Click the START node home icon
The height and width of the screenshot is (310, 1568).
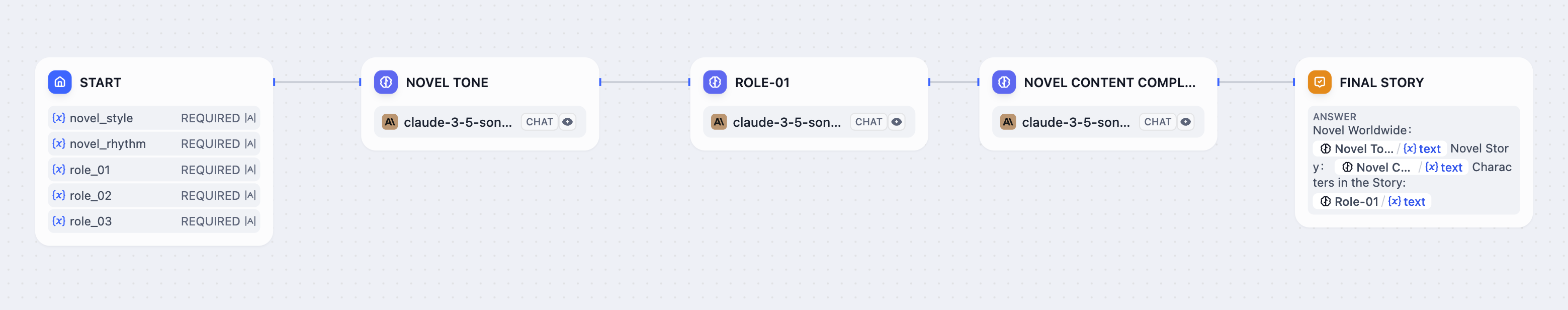click(60, 82)
